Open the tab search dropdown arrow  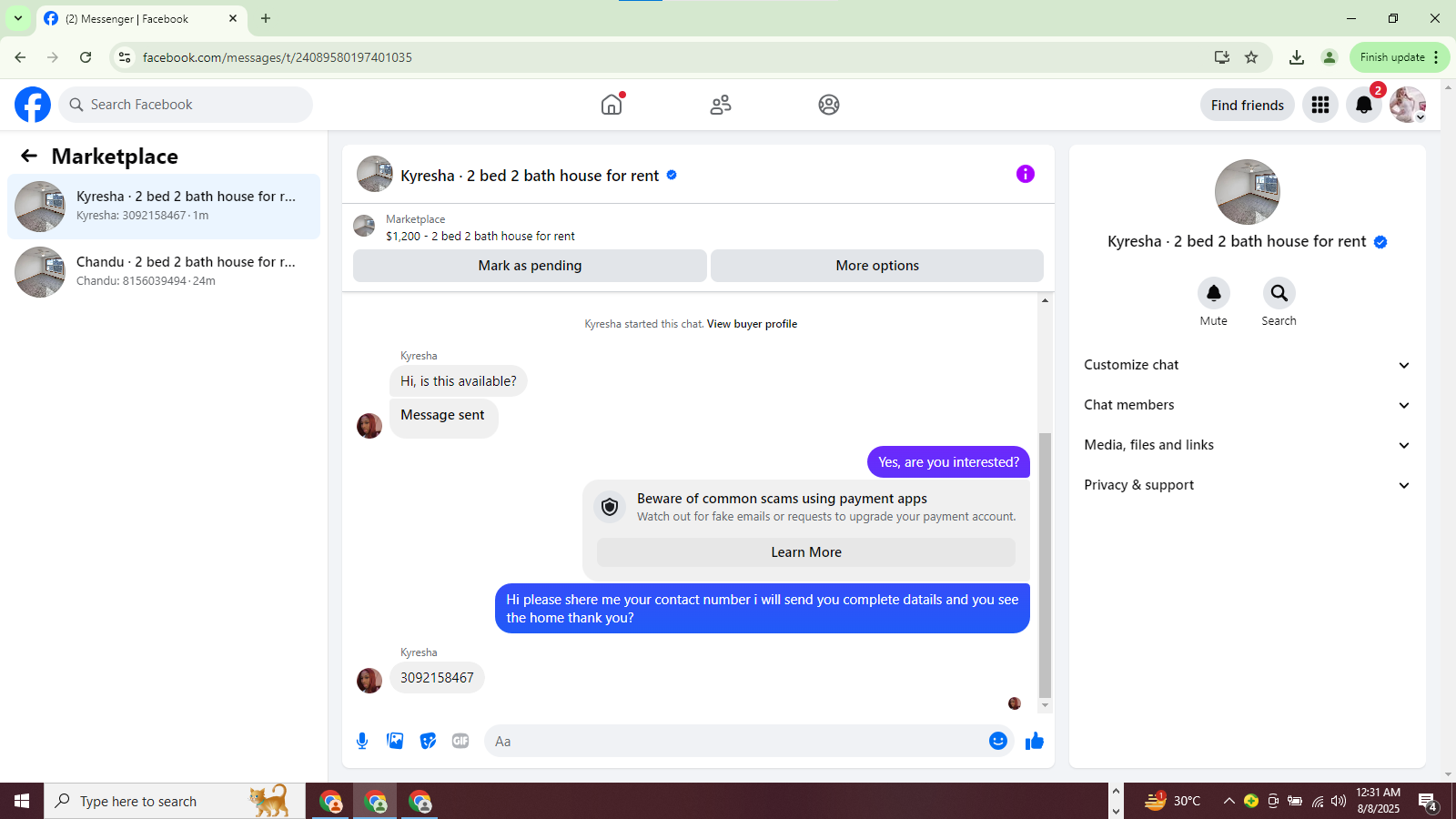[x=18, y=18]
